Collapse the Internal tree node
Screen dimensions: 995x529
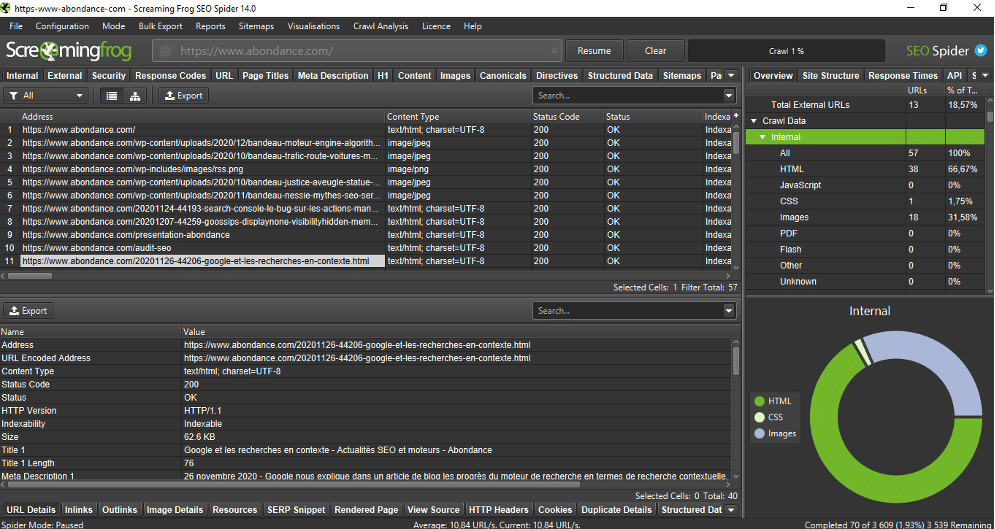pos(762,137)
